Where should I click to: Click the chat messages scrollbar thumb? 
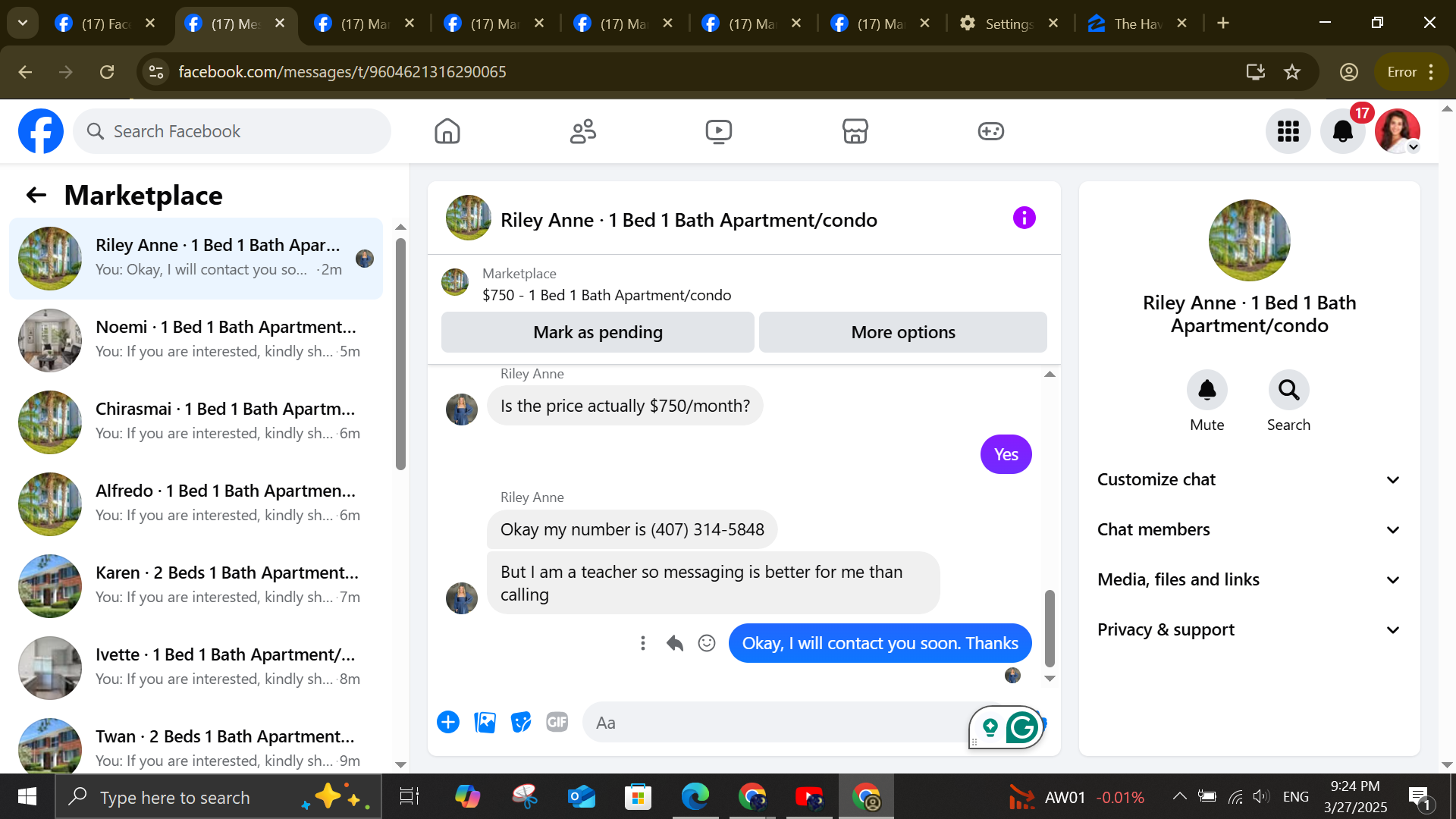pyautogui.click(x=1050, y=628)
